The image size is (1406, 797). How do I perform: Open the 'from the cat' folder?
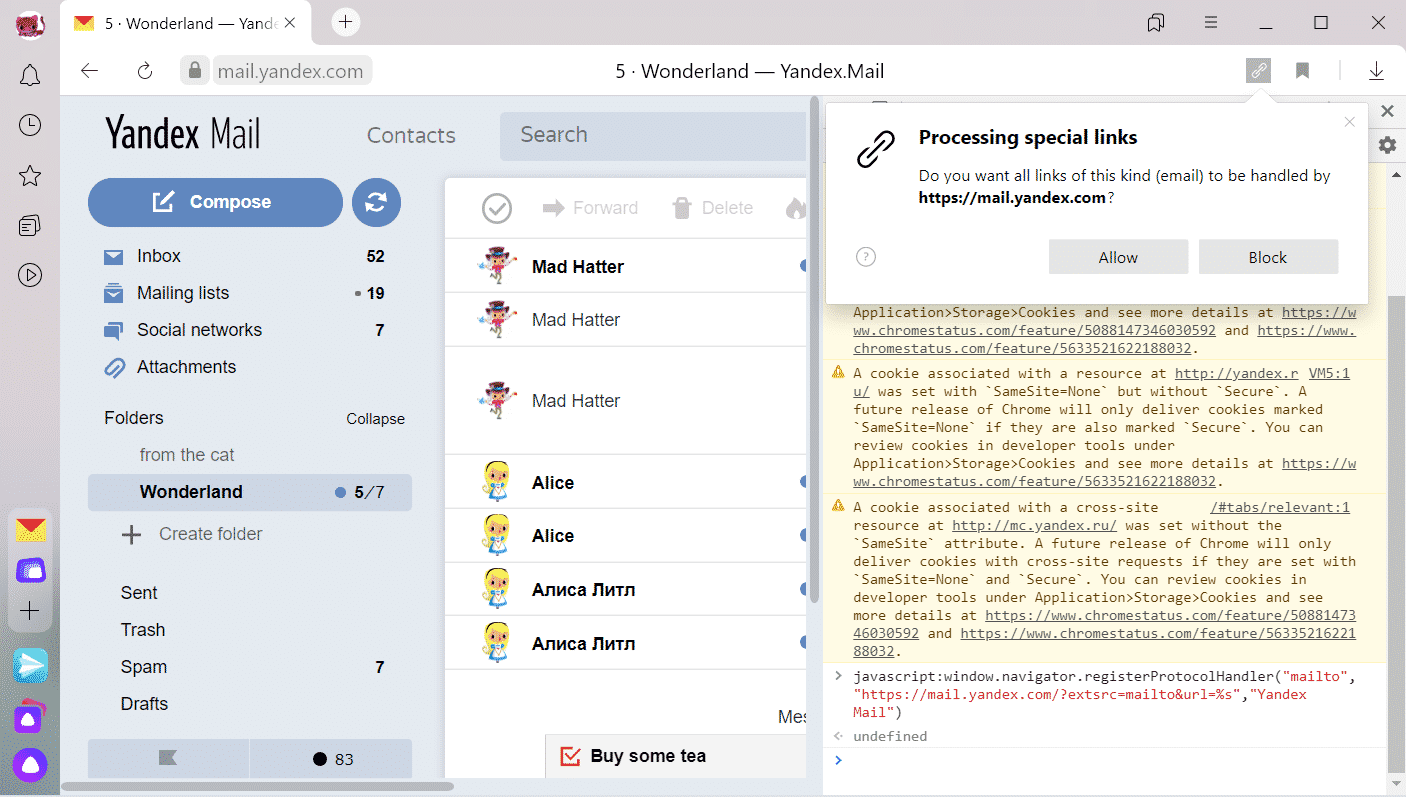coord(187,455)
